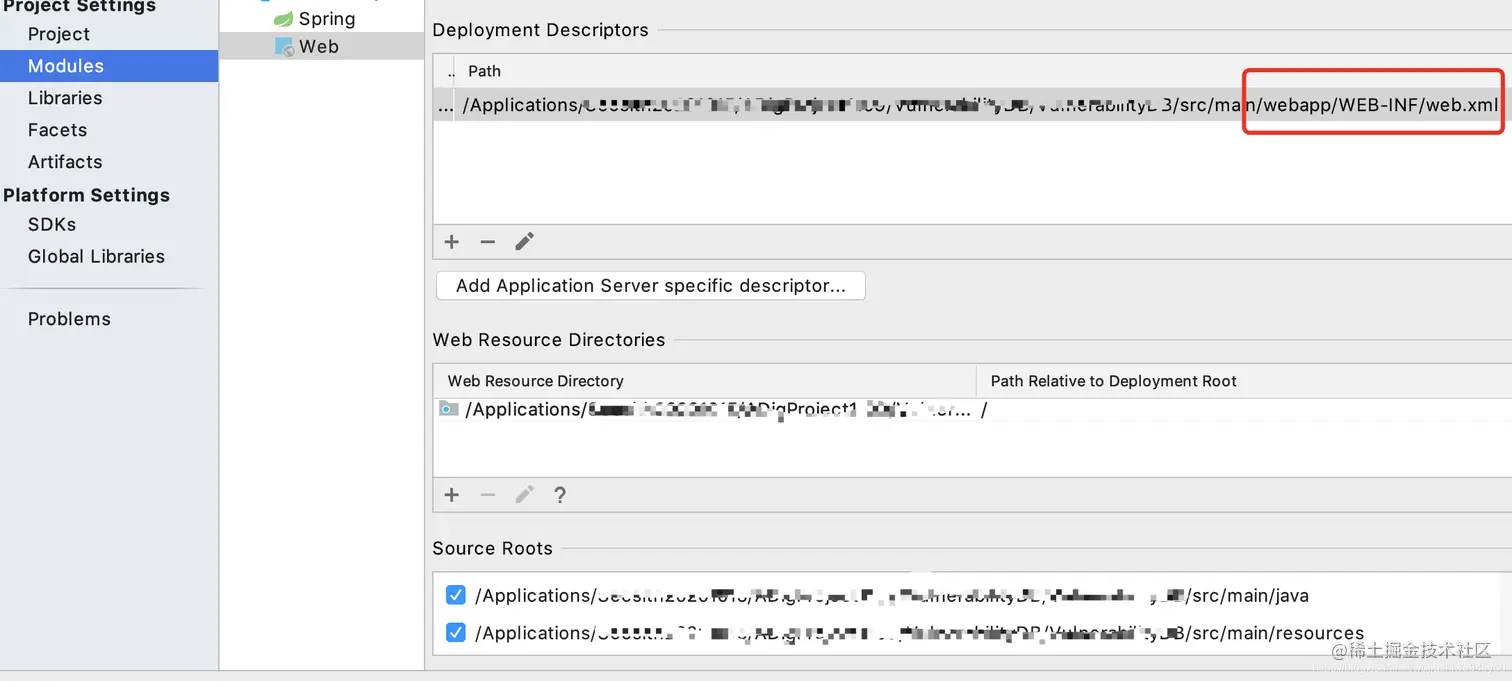The image size is (1512, 681).
Task: Open help for web resource directories
Action: (560, 495)
